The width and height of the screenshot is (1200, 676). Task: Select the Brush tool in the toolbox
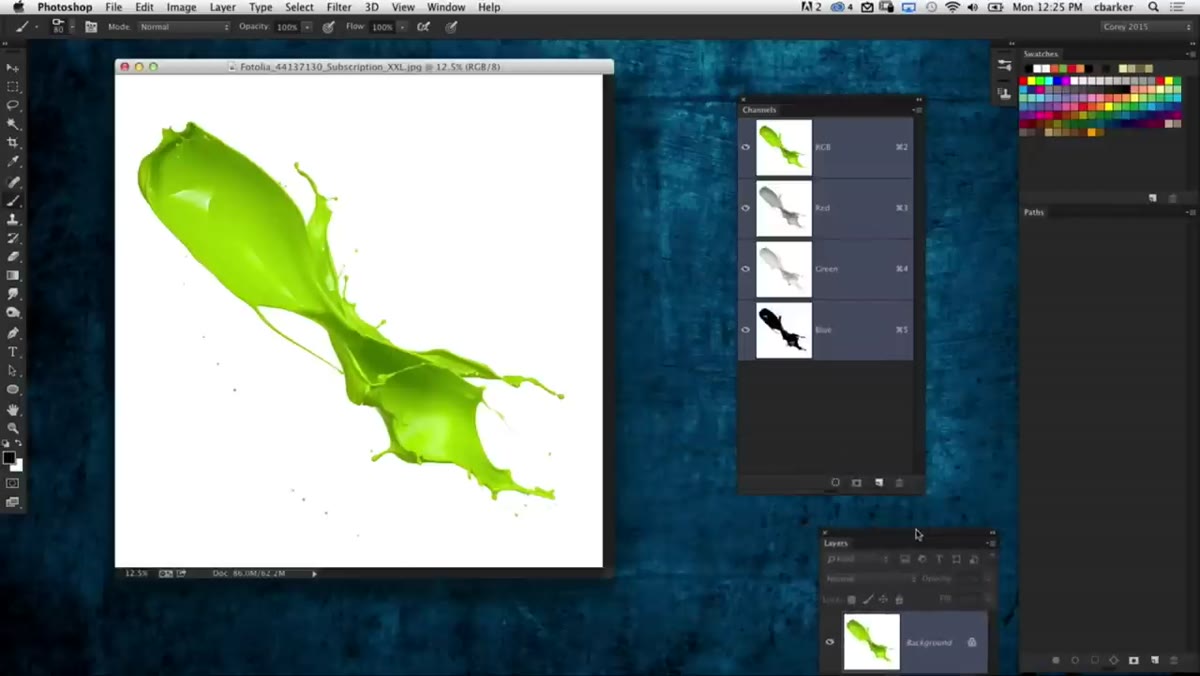point(13,201)
